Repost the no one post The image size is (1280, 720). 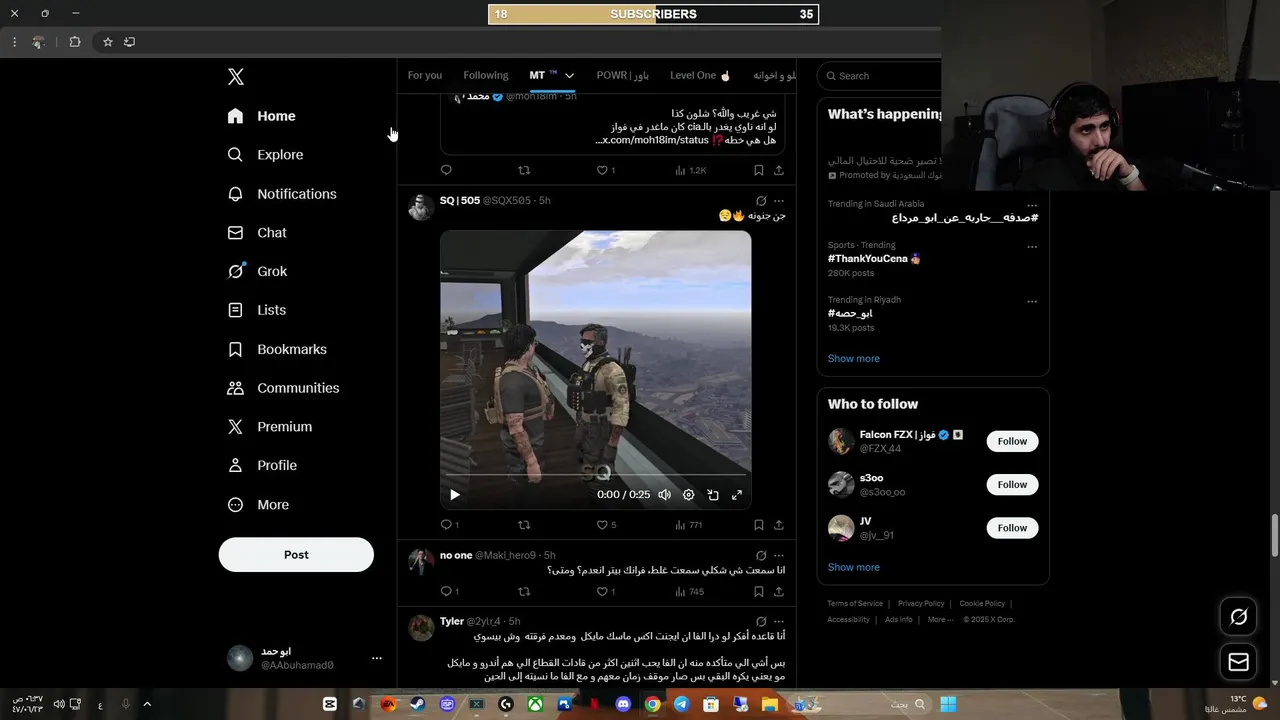coord(524,592)
